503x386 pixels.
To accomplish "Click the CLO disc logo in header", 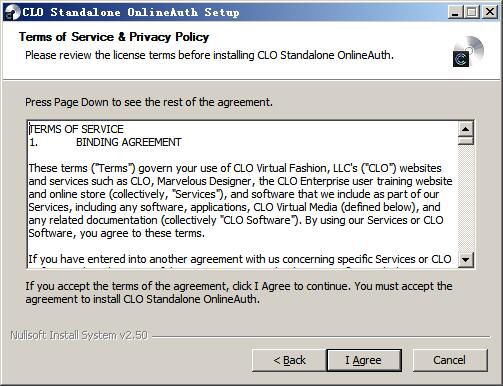I will [468, 51].
